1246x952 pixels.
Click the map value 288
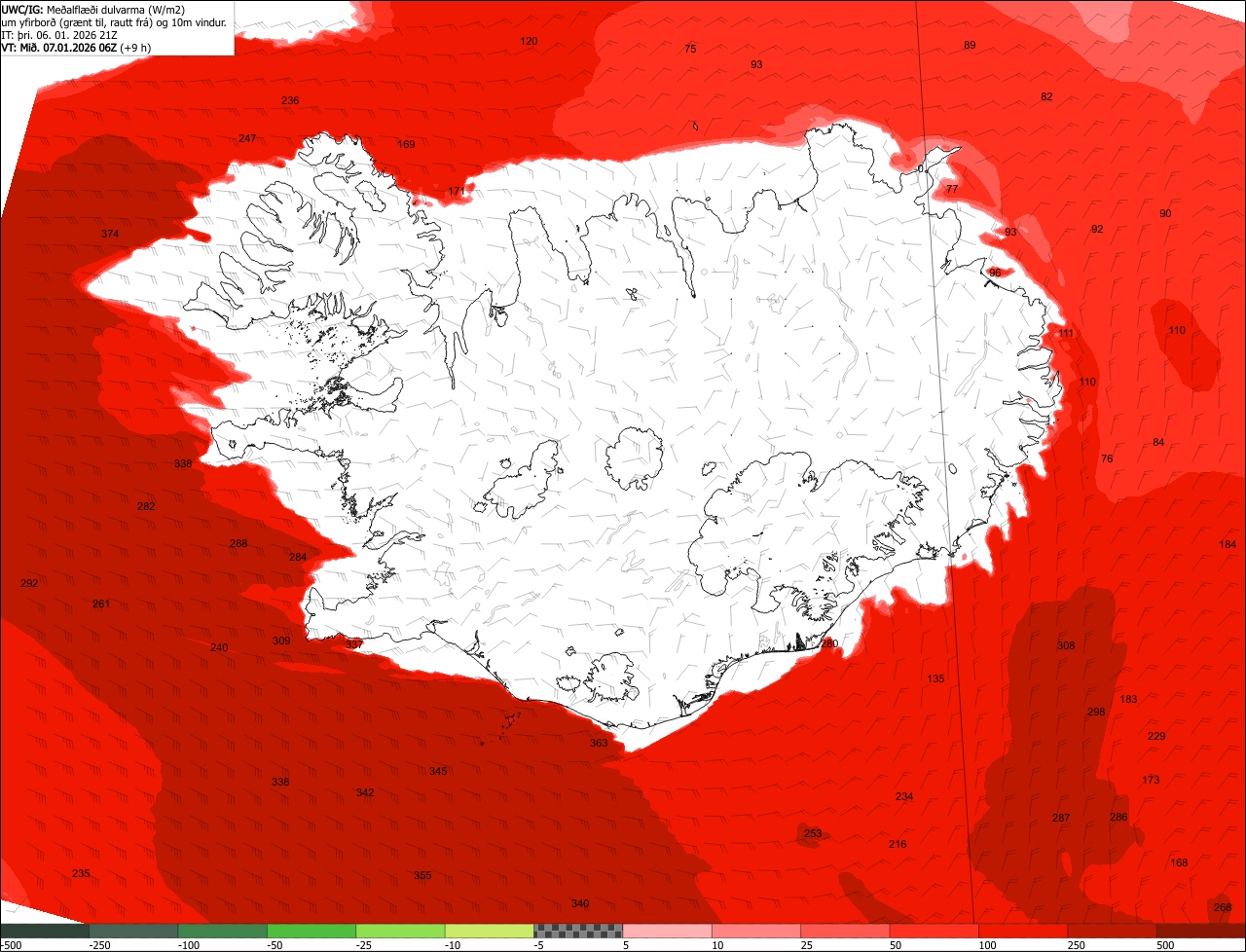tap(238, 543)
